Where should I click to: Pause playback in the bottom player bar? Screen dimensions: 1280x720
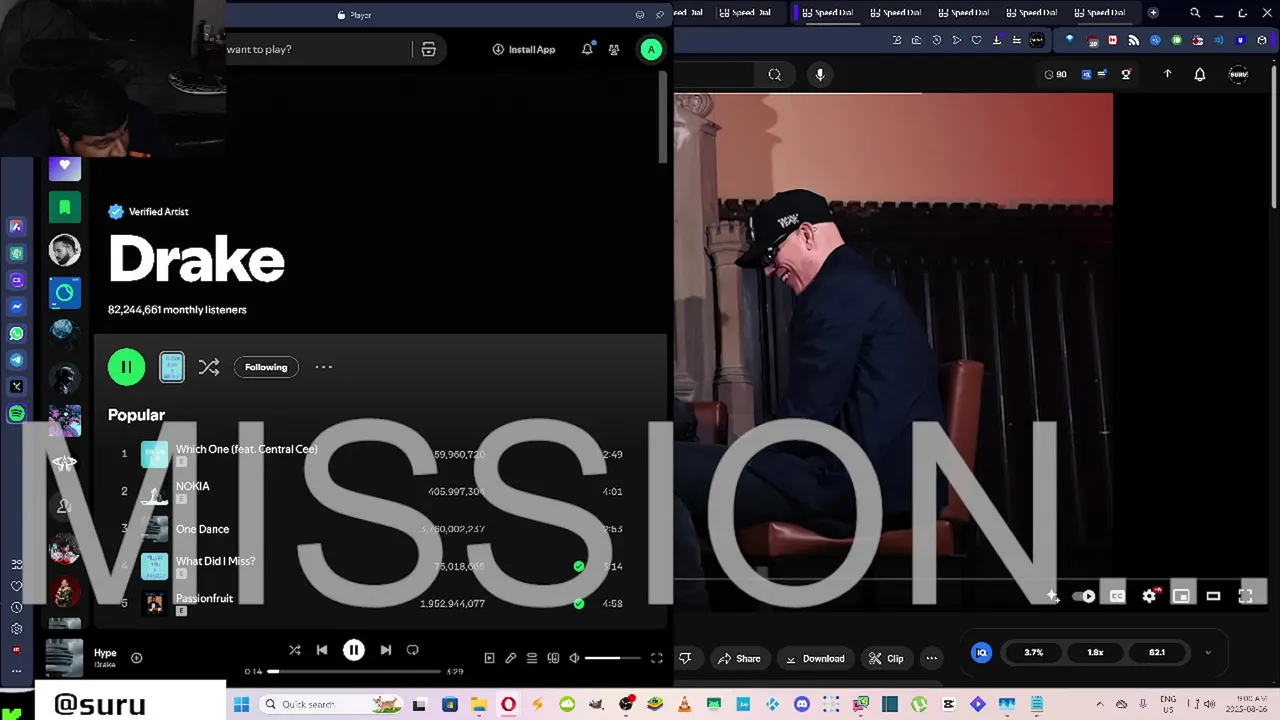tap(354, 650)
